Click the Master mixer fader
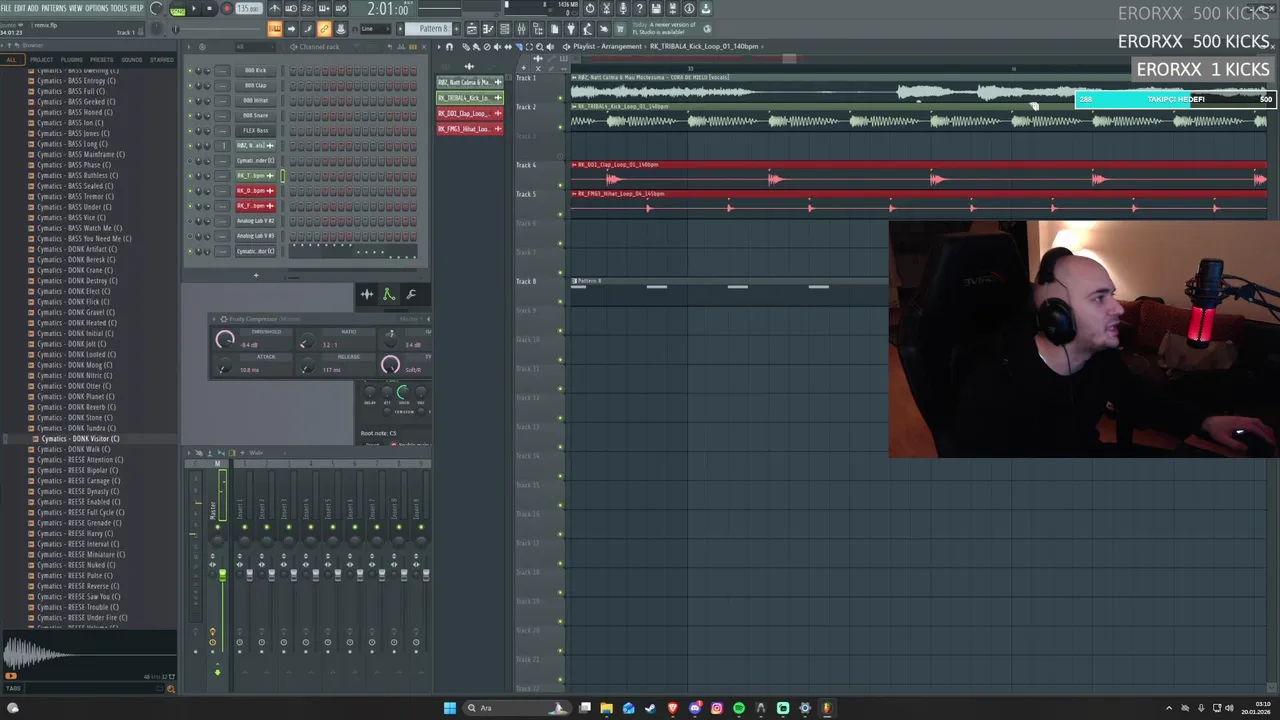1280x720 pixels. pos(222,575)
